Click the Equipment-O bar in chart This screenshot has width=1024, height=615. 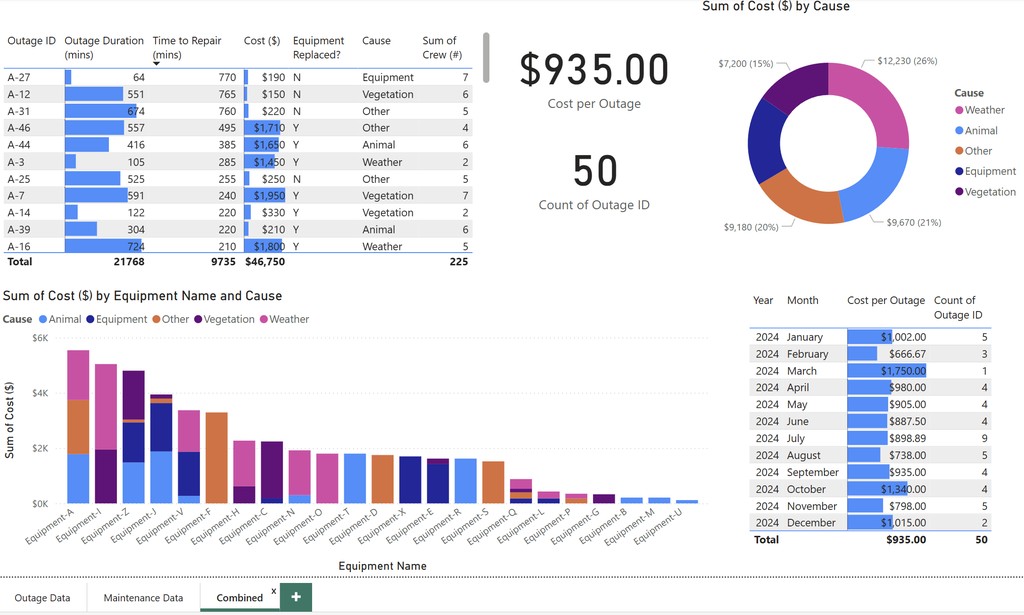pyautogui.click(x=327, y=479)
